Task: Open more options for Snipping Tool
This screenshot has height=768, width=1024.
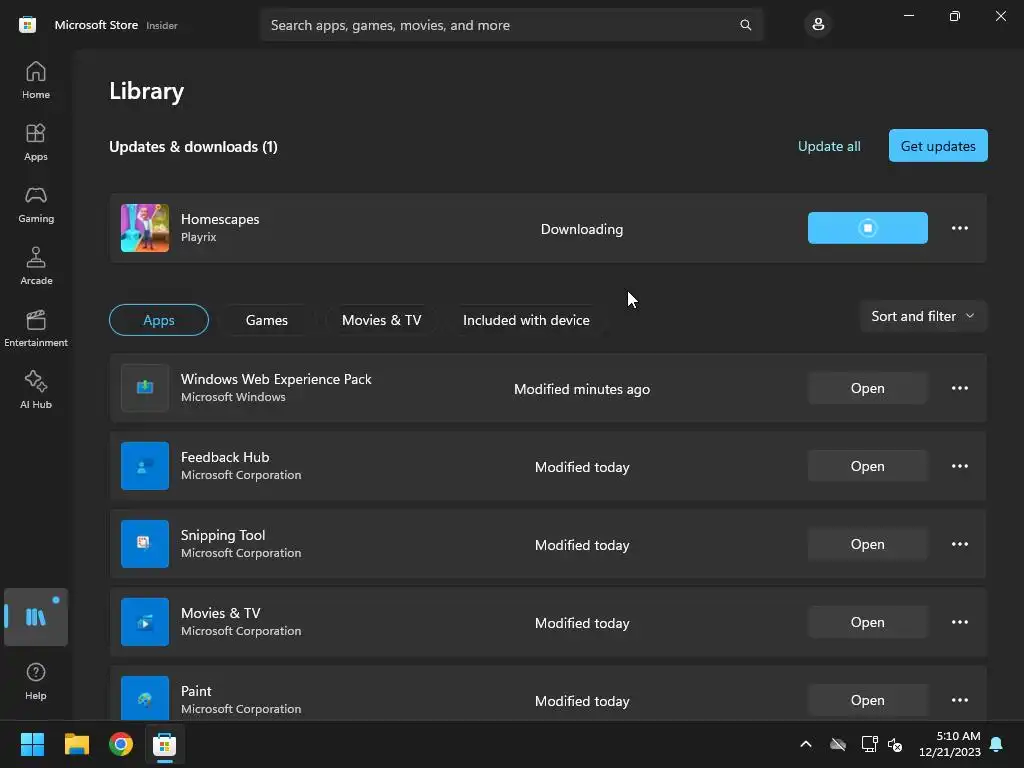Action: 959,544
